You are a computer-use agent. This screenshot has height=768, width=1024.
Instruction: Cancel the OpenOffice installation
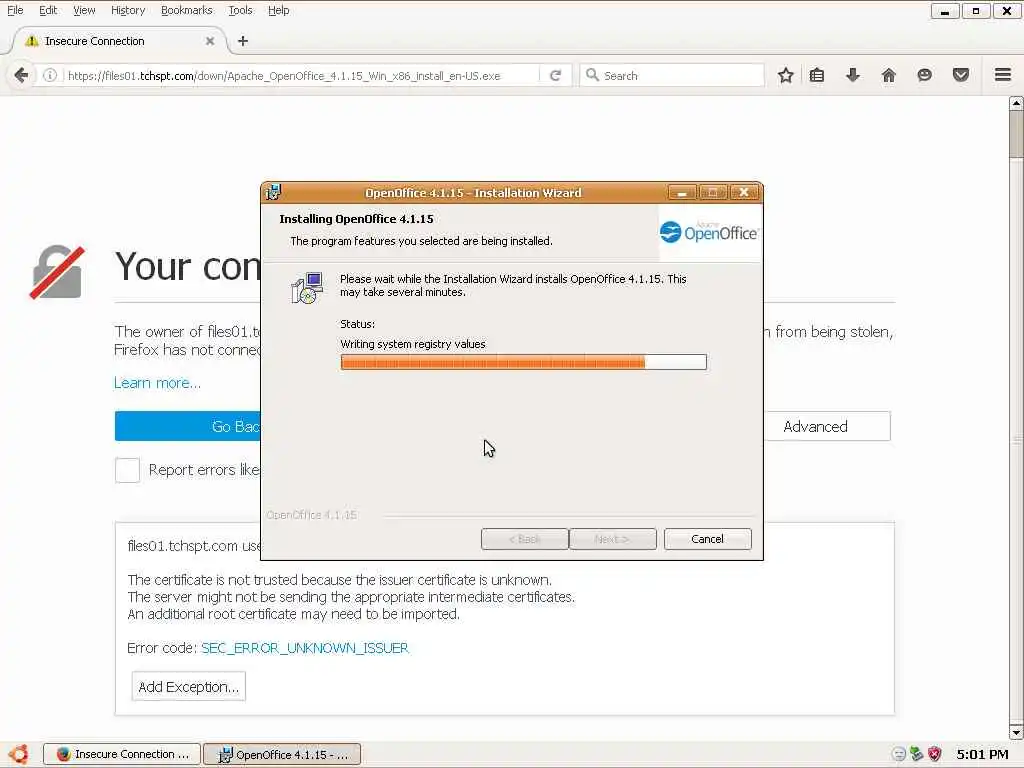coord(707,539)
